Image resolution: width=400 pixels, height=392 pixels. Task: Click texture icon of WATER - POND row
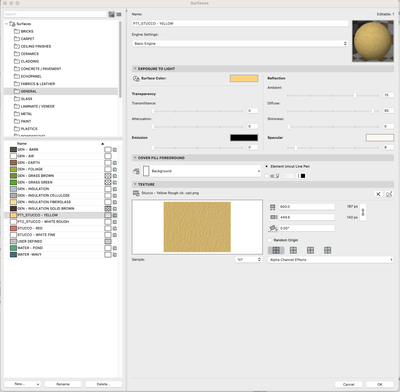[x=115, y=248]
